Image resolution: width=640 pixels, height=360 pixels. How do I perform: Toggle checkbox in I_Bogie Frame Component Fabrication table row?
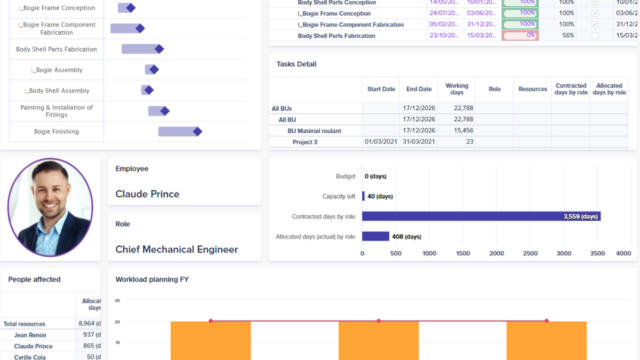pos(595,24)
